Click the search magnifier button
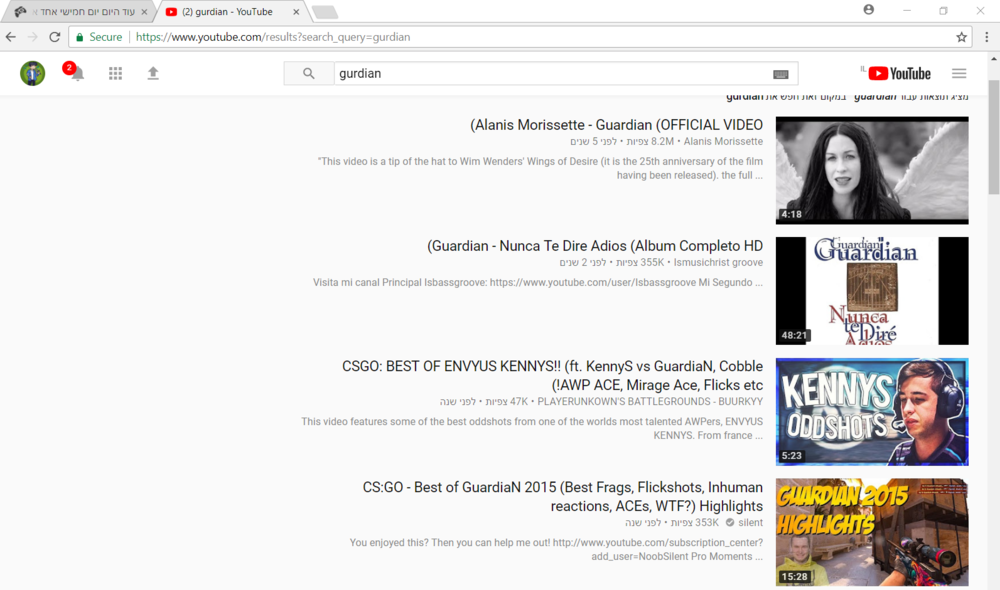 pyautogui.click(x=309, y=73)
